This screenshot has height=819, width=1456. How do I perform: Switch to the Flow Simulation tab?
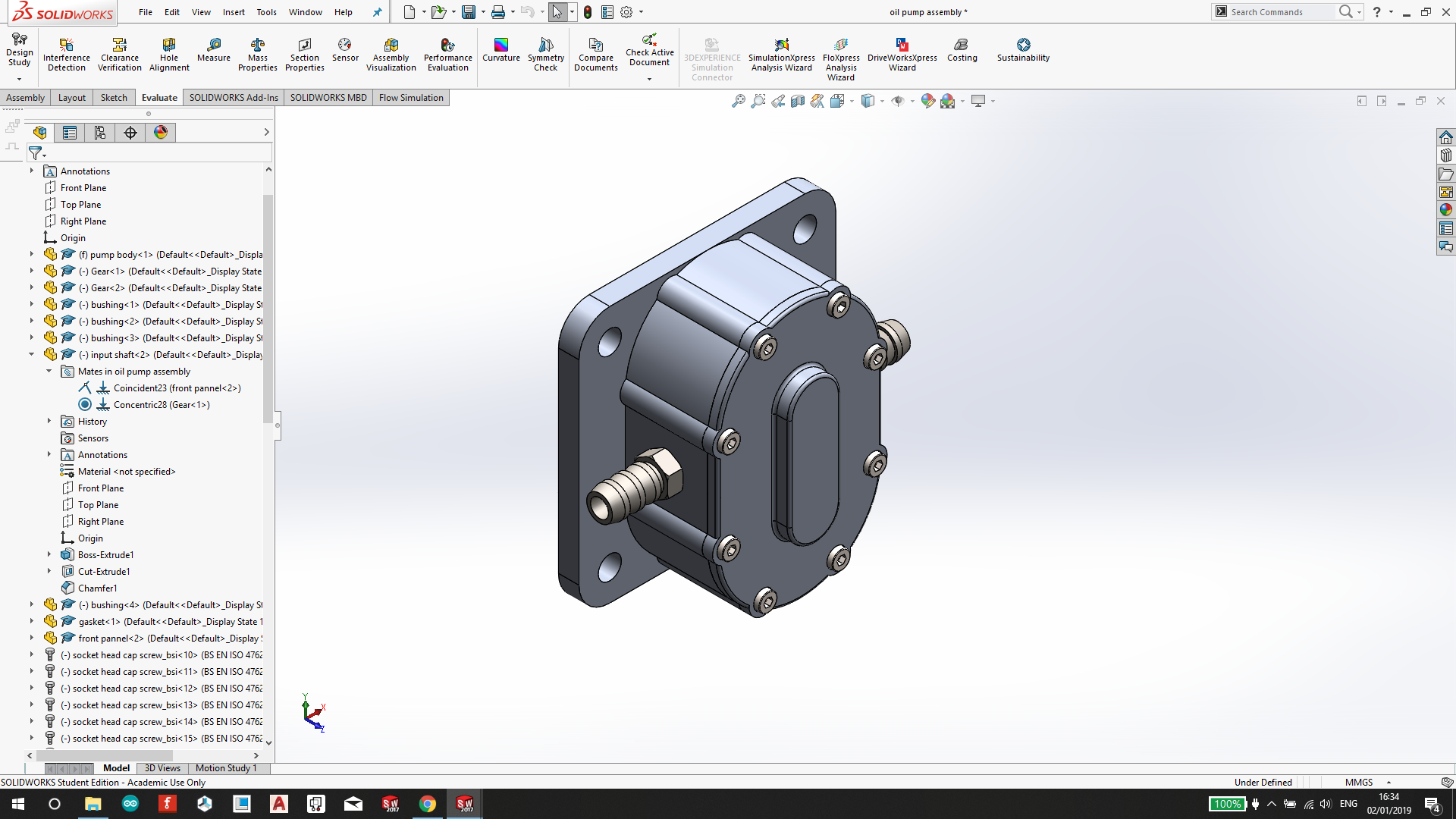411,98
